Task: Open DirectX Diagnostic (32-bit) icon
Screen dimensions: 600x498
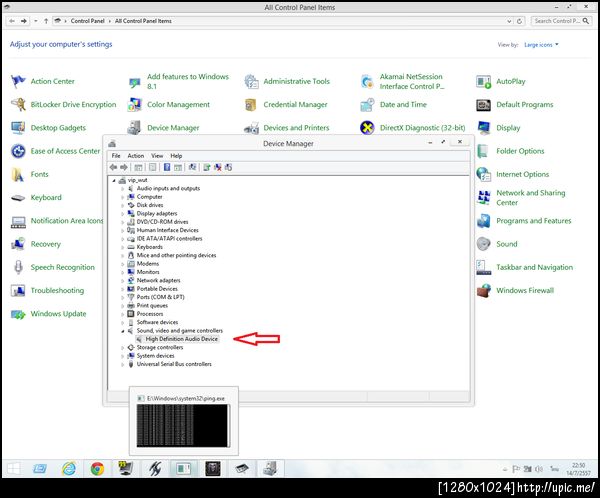Action: tap(367, 128)
